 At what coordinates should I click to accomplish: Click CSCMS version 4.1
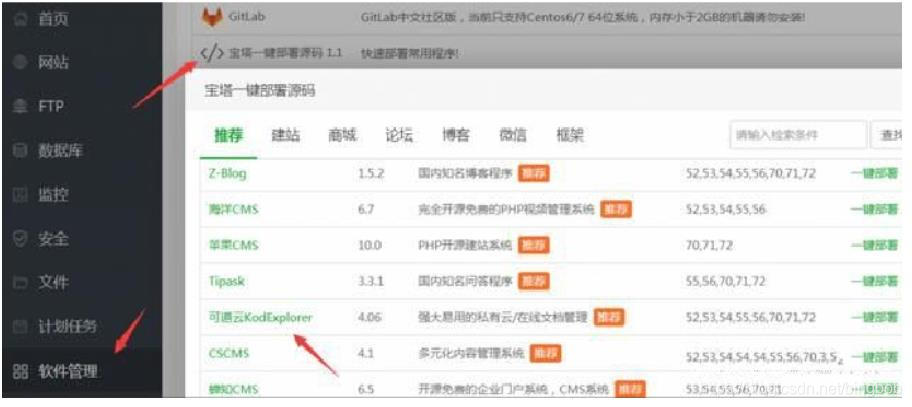(366, 354)
